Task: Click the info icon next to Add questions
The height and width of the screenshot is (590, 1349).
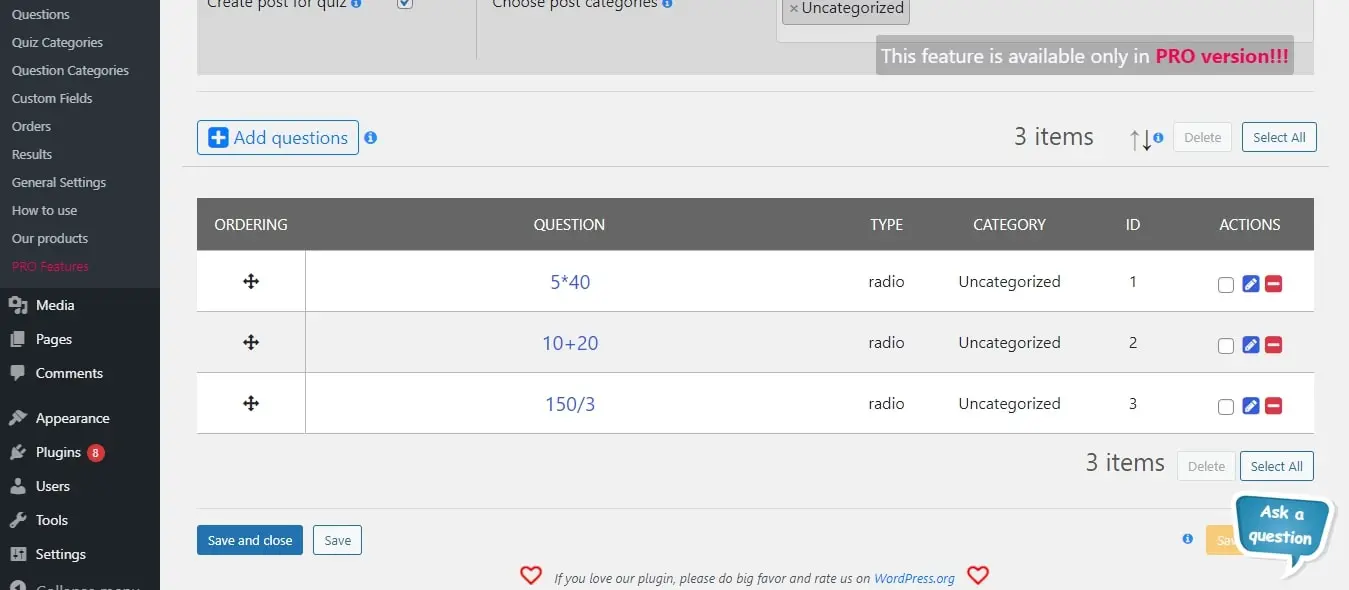Action: pyautogui.click(x=371, y=138)
